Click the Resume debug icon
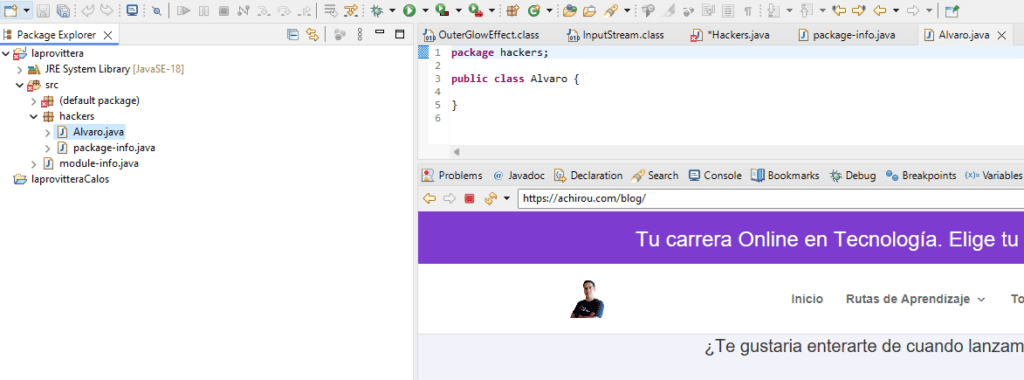 (x=184, y=10)
